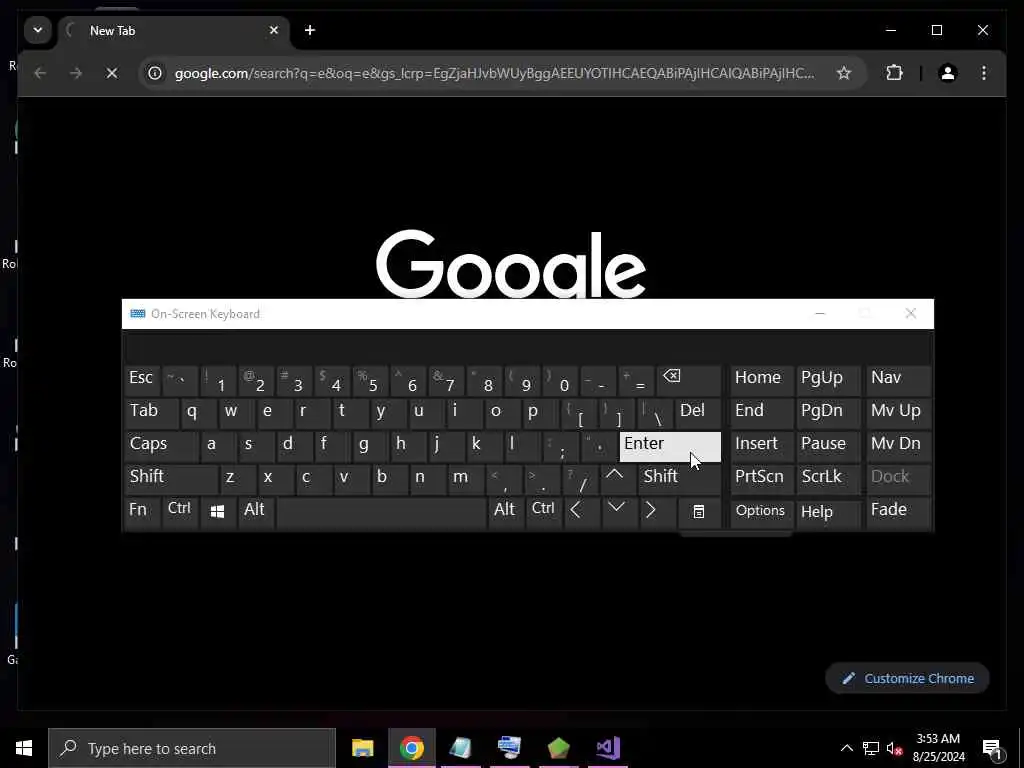Select the New Tab tab
The width and height of the screenshot is (1024, 768).
(175, 30)
